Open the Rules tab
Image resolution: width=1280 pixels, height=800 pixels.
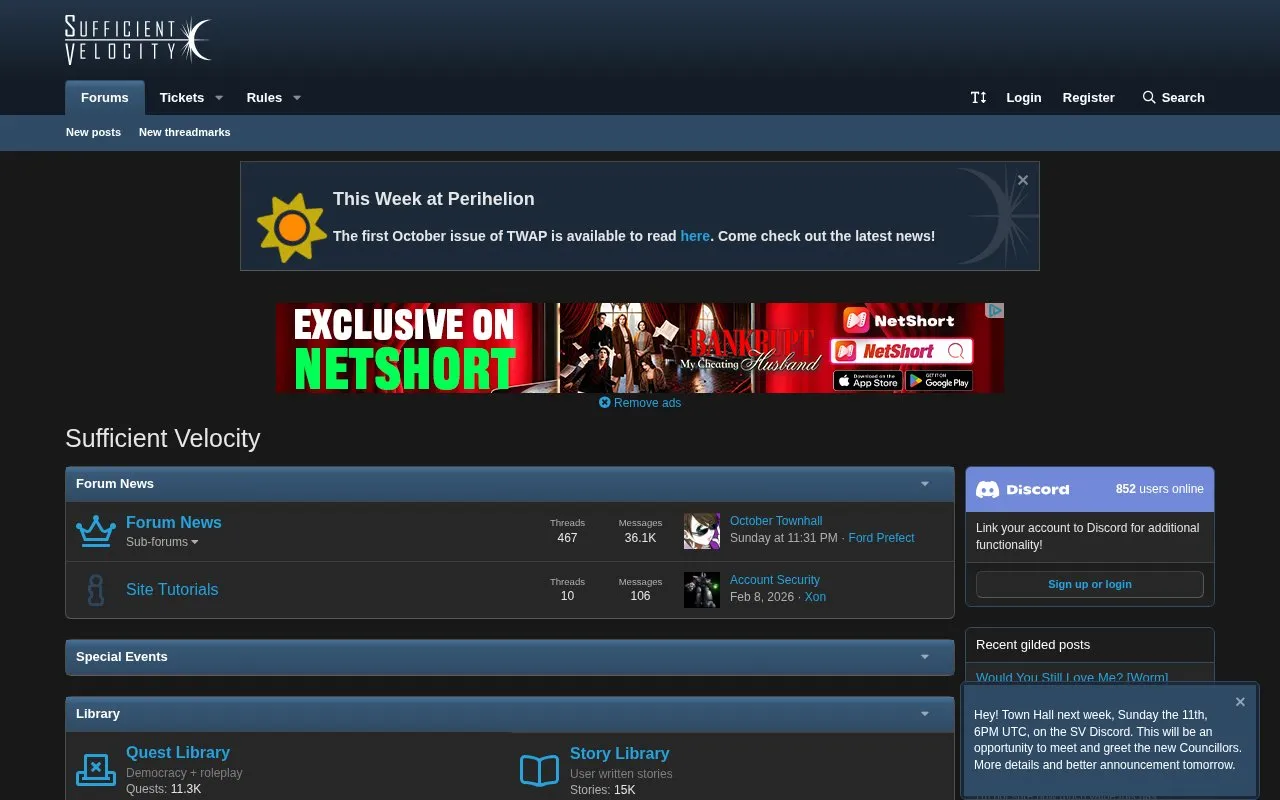(x=264, y=98)
